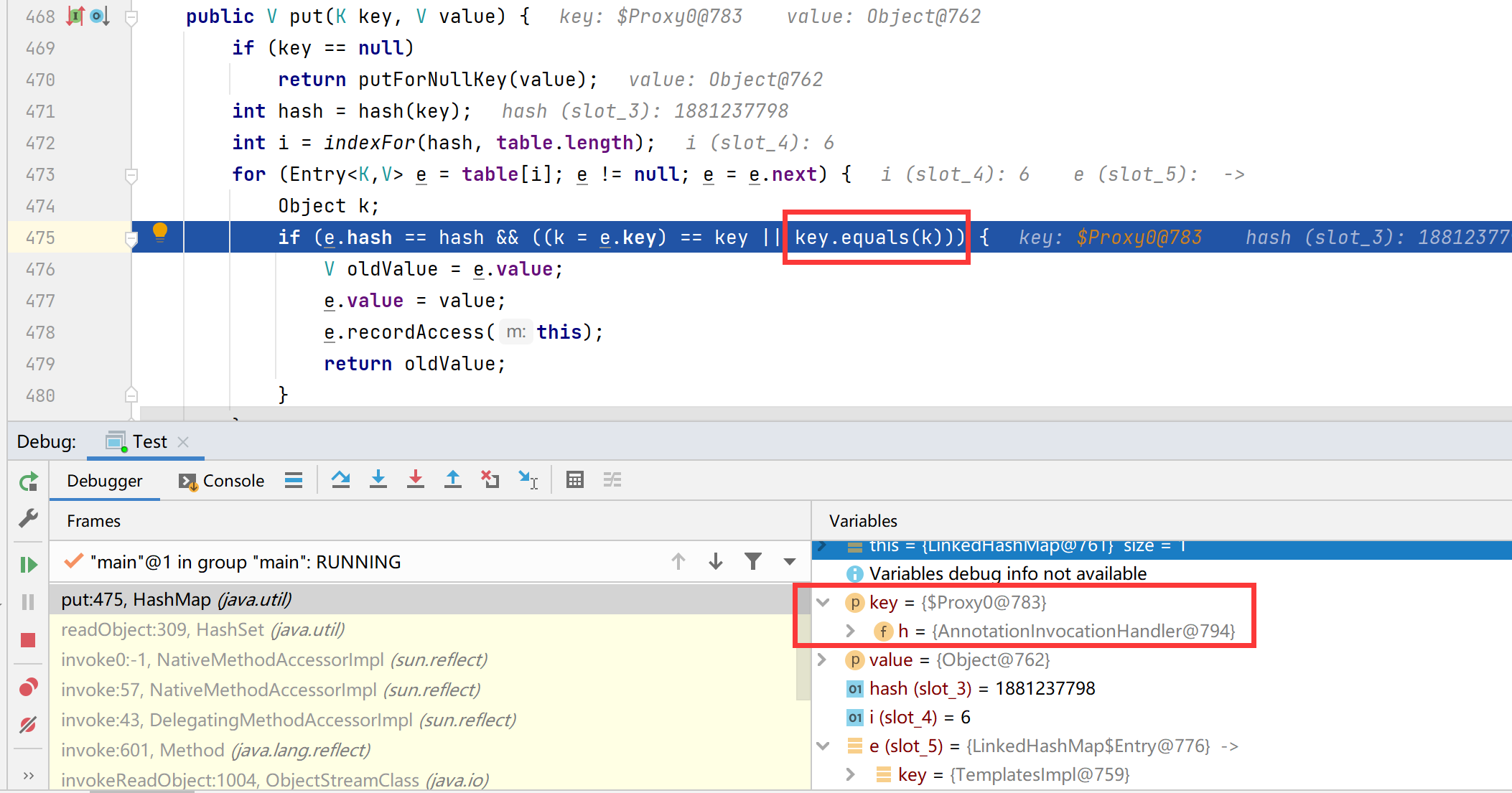Click recordAccess call on line 478

(x=416, y=332)
